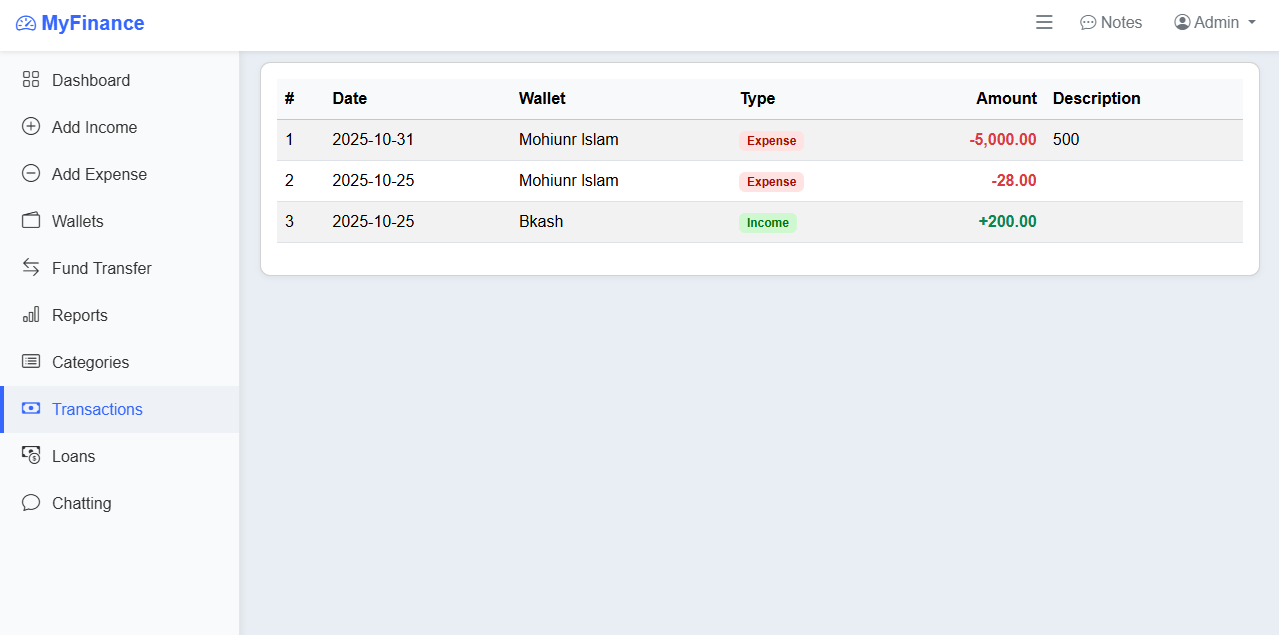Click the MyFinance logo link
1279x635 pixels.
81,23
